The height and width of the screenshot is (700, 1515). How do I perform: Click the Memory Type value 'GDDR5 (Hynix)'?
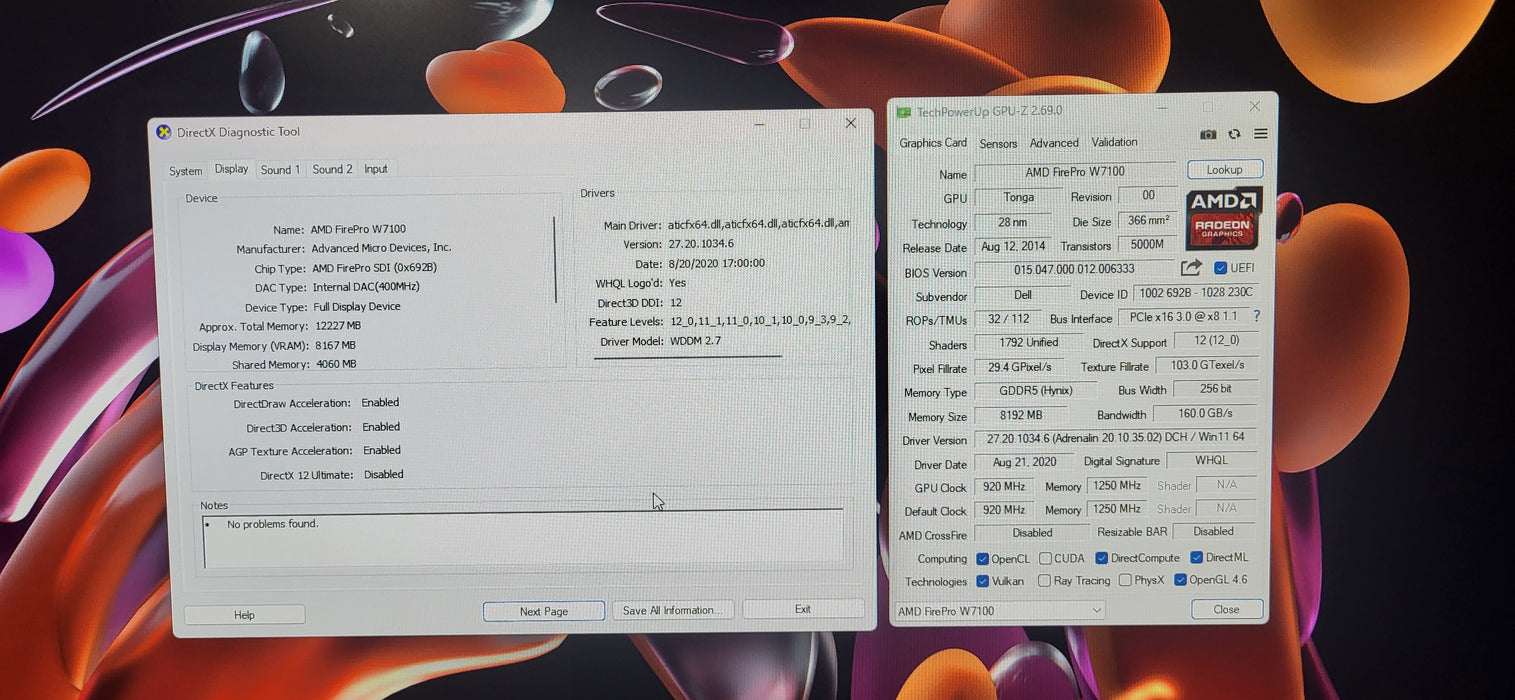[x=1035, y=391]
